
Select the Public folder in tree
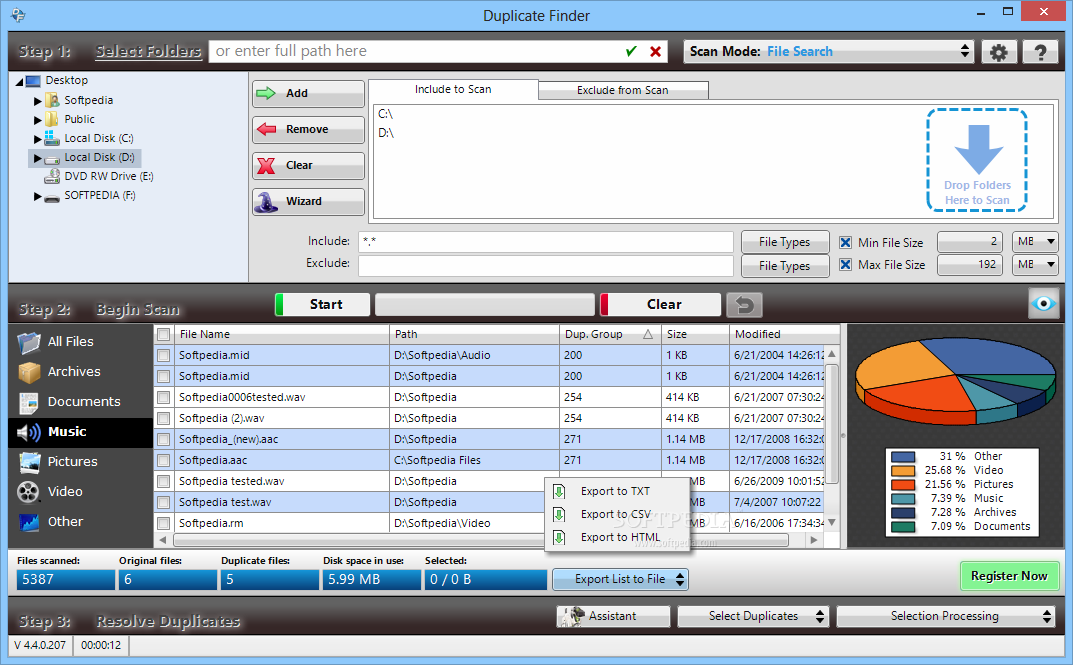[79, 119]
